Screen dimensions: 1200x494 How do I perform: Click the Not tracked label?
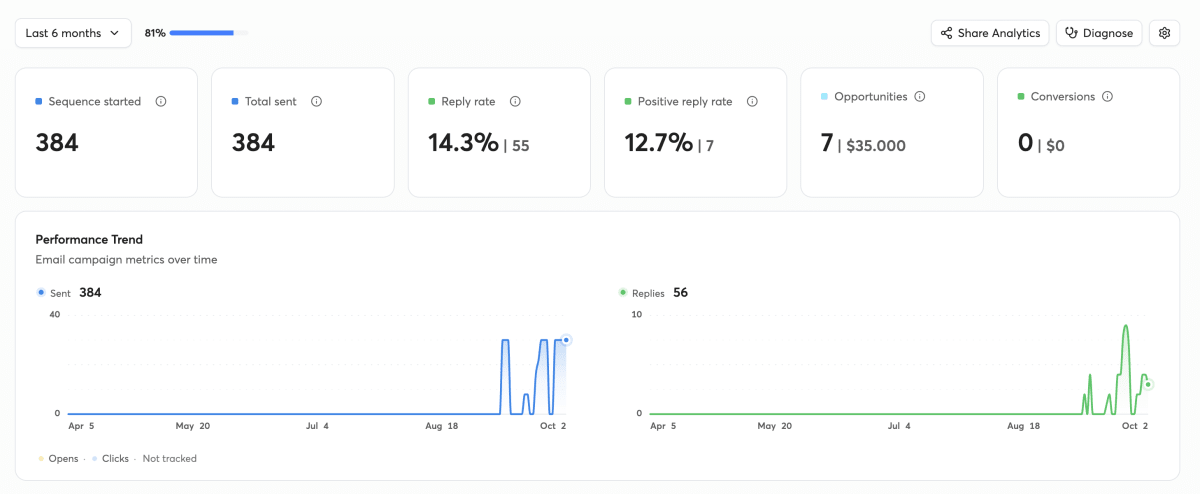170,459
